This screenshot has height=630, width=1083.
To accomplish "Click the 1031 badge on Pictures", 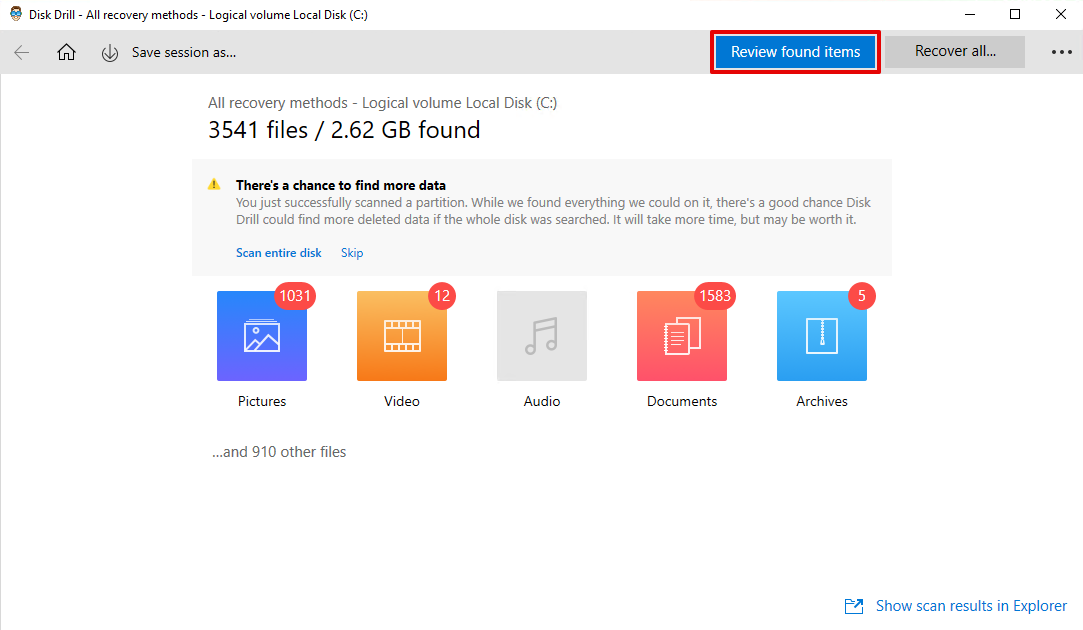I will (x=295, y=296).
